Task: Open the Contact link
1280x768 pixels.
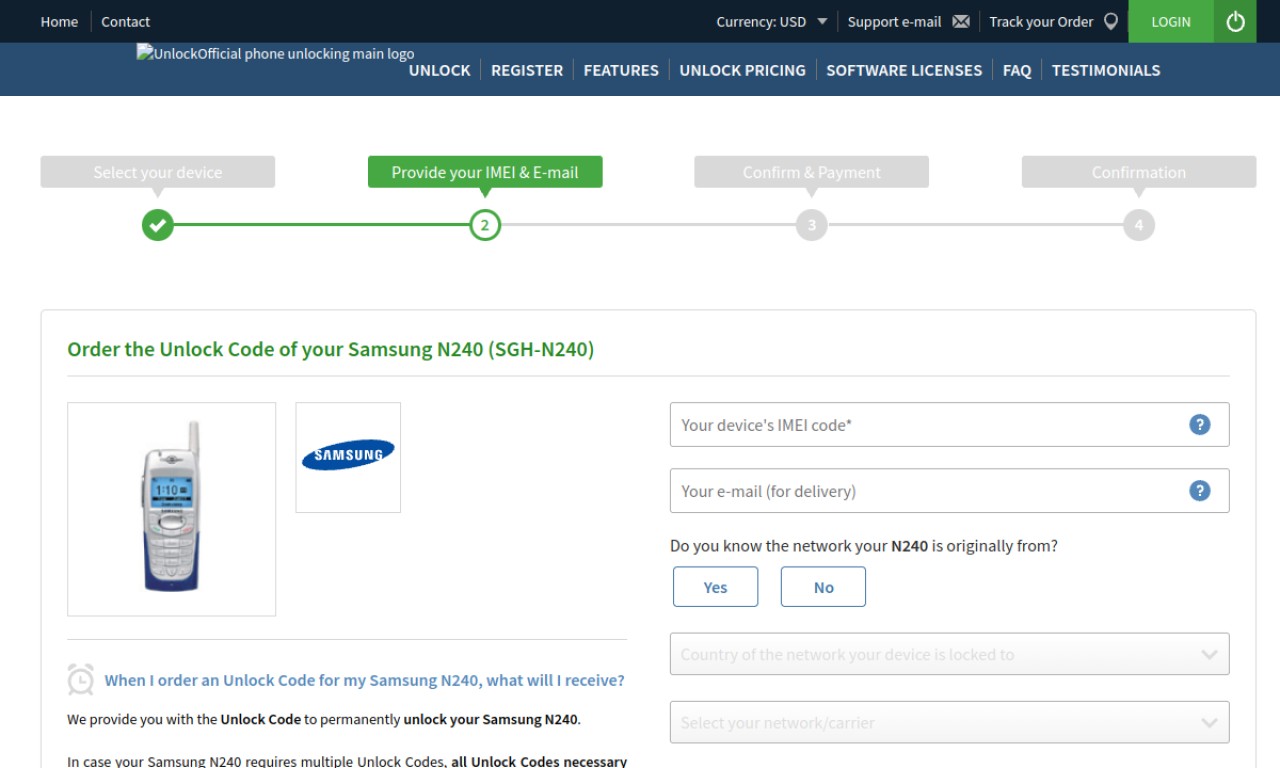Action: [125, 21]
